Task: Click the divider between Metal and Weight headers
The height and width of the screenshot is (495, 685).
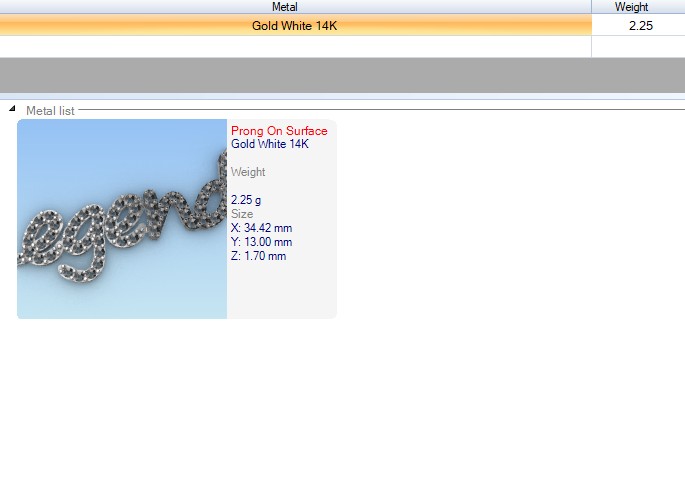Action: (592, 7)
